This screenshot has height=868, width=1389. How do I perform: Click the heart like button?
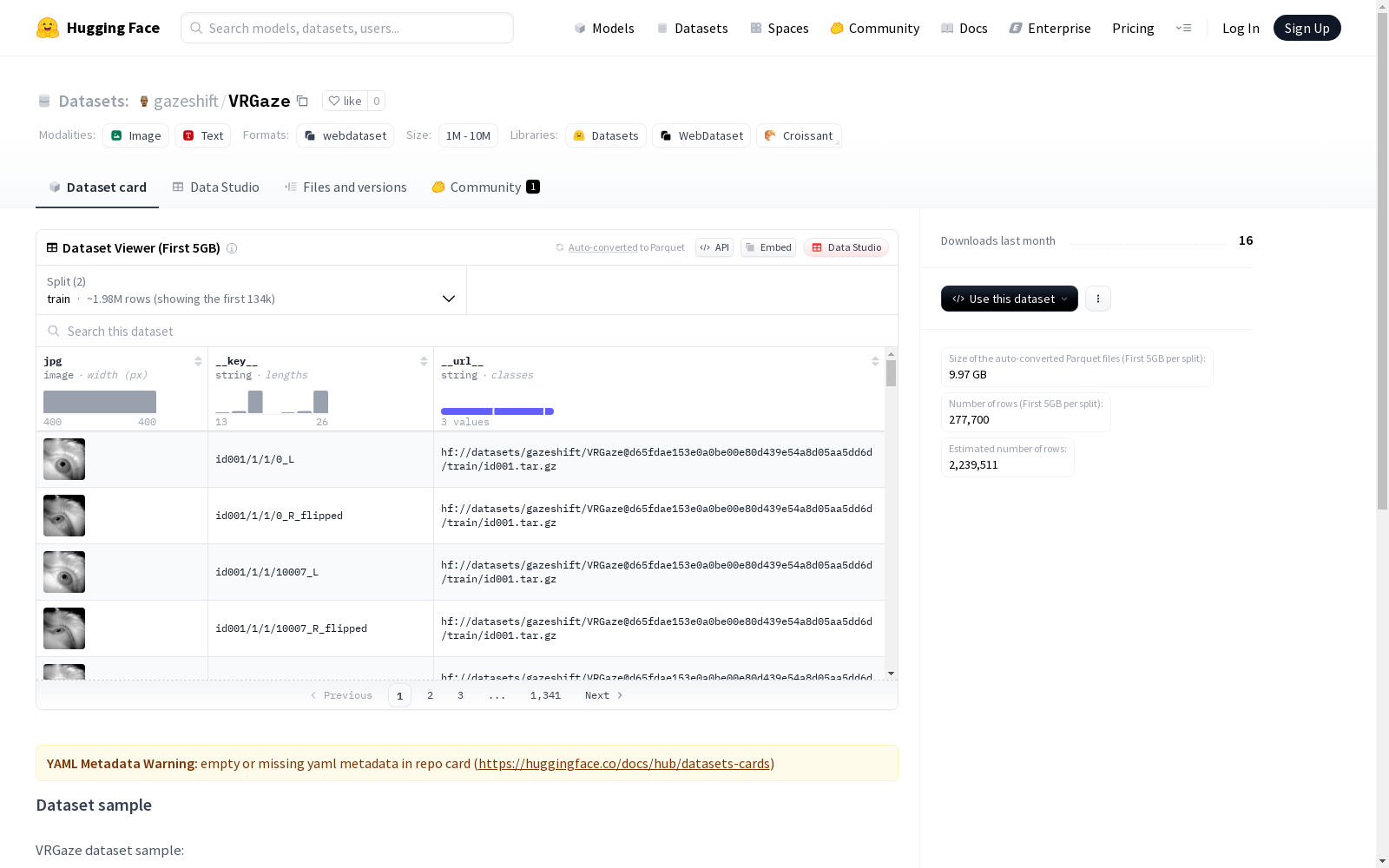pos(345,101)
